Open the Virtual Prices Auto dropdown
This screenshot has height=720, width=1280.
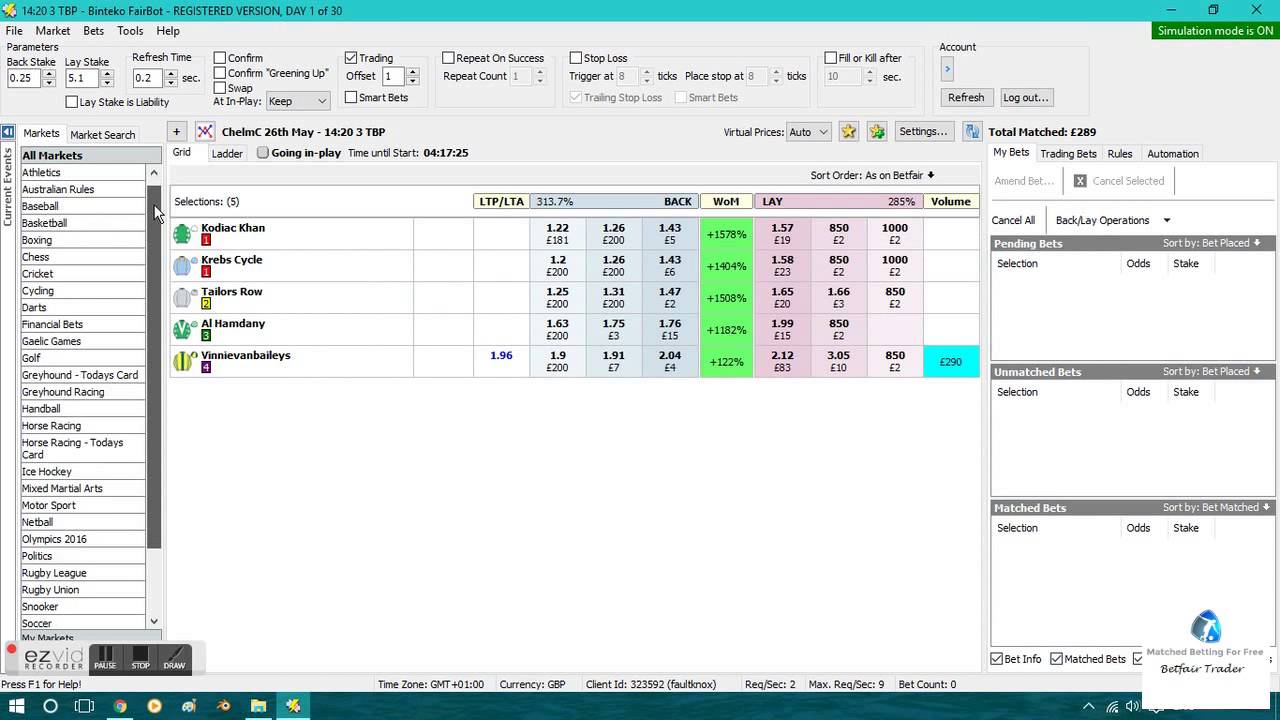pos(808,132)
